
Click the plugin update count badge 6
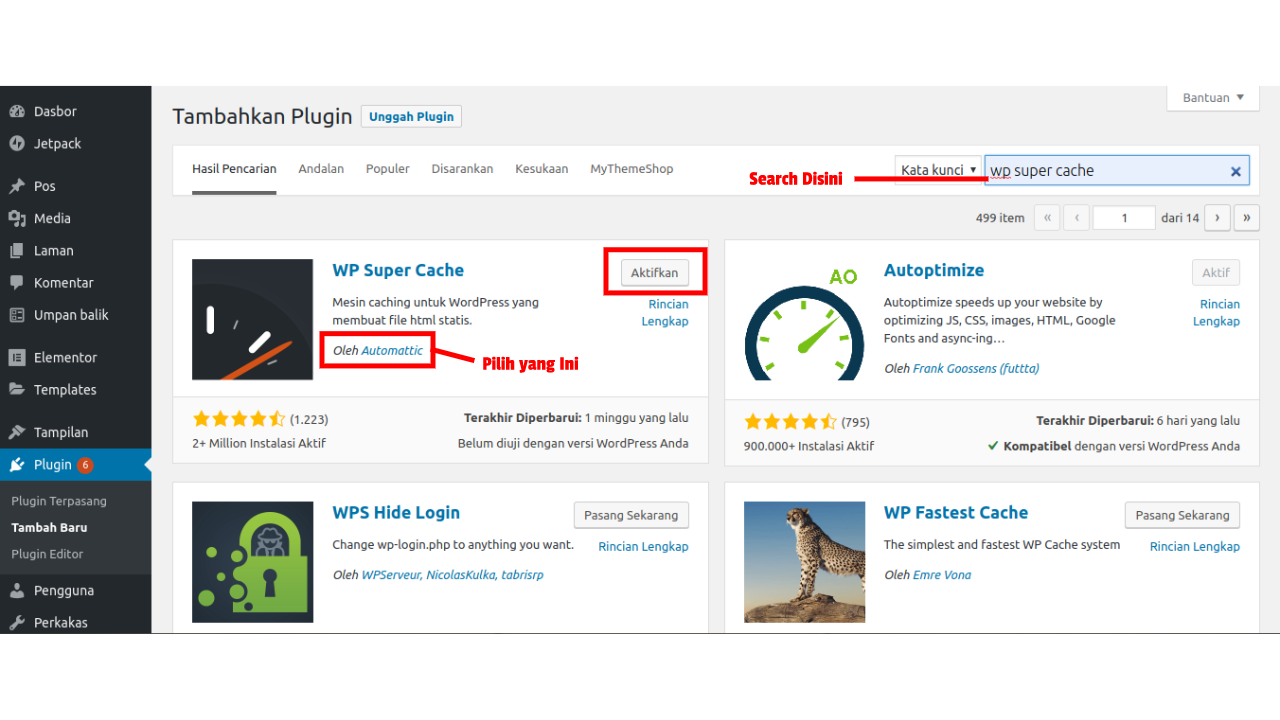(85, 465)
